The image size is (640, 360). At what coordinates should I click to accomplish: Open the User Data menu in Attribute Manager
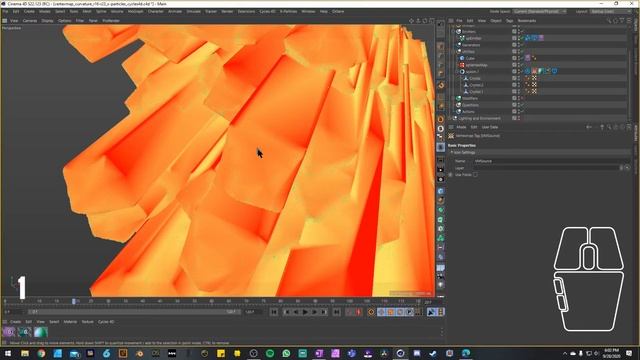click(490, 127)
